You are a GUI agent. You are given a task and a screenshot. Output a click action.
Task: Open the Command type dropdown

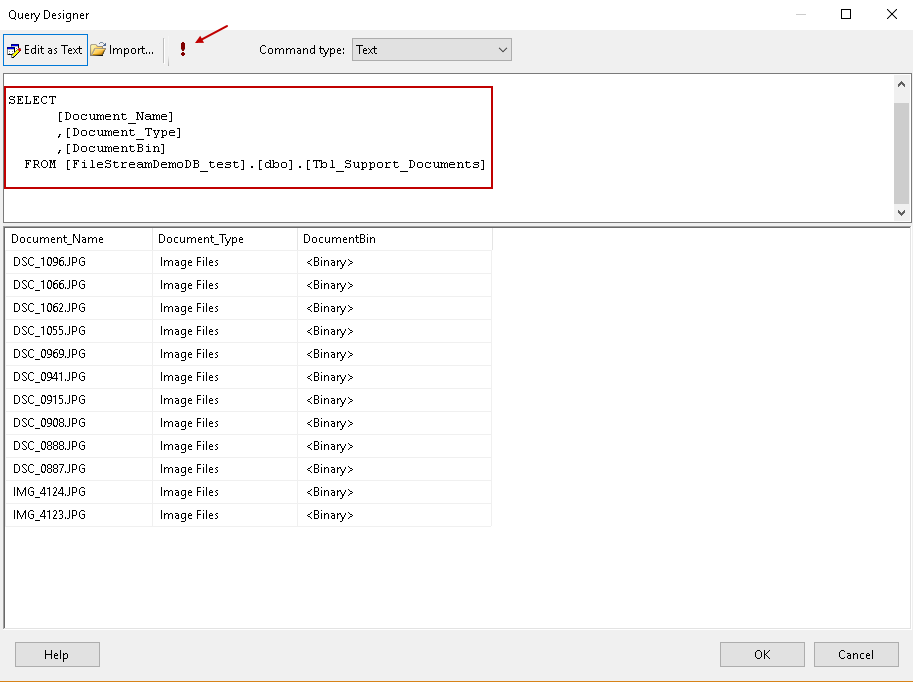[431, 50]
